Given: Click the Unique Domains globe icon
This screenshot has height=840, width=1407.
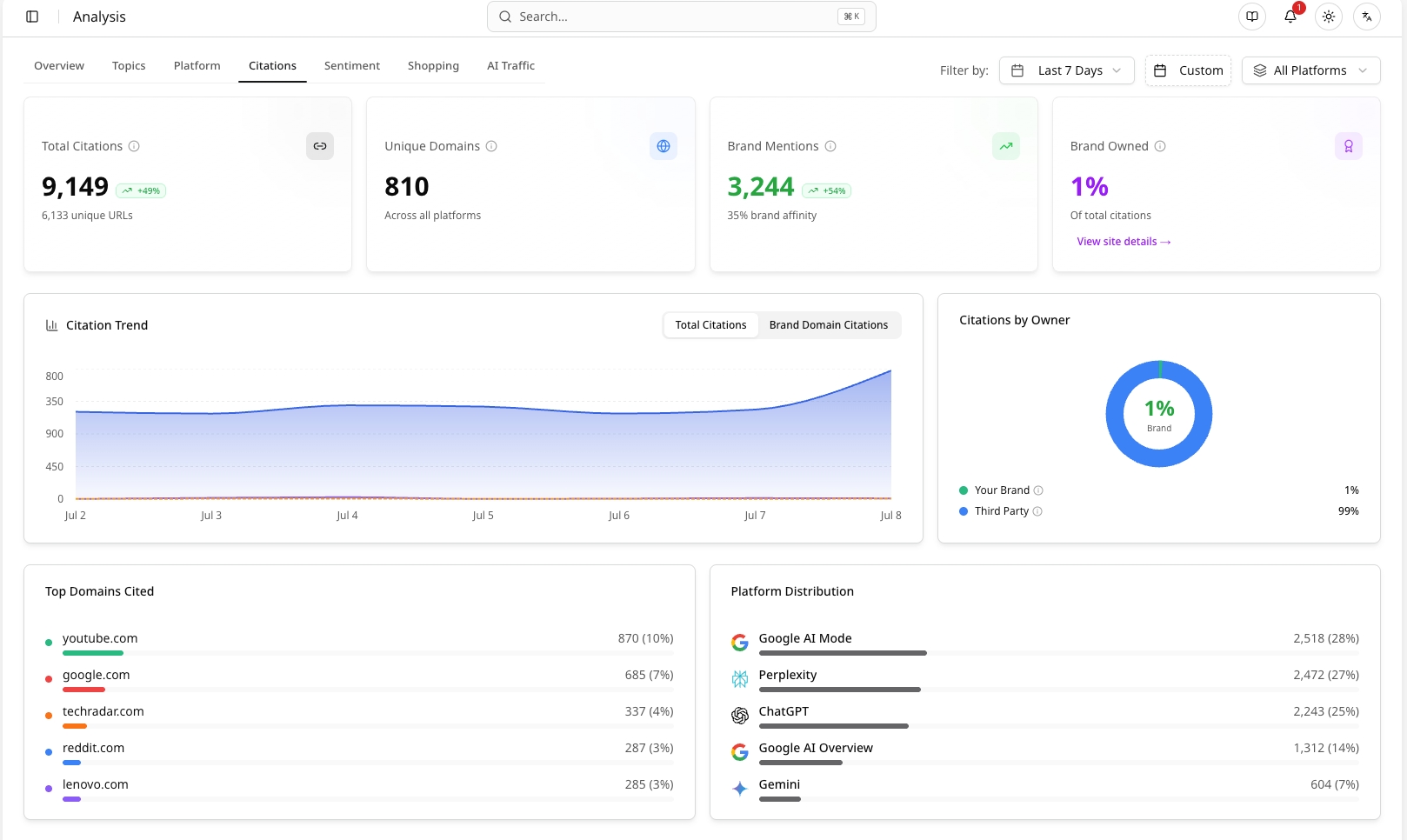Looking at the screenshot, I should point(663,146).
